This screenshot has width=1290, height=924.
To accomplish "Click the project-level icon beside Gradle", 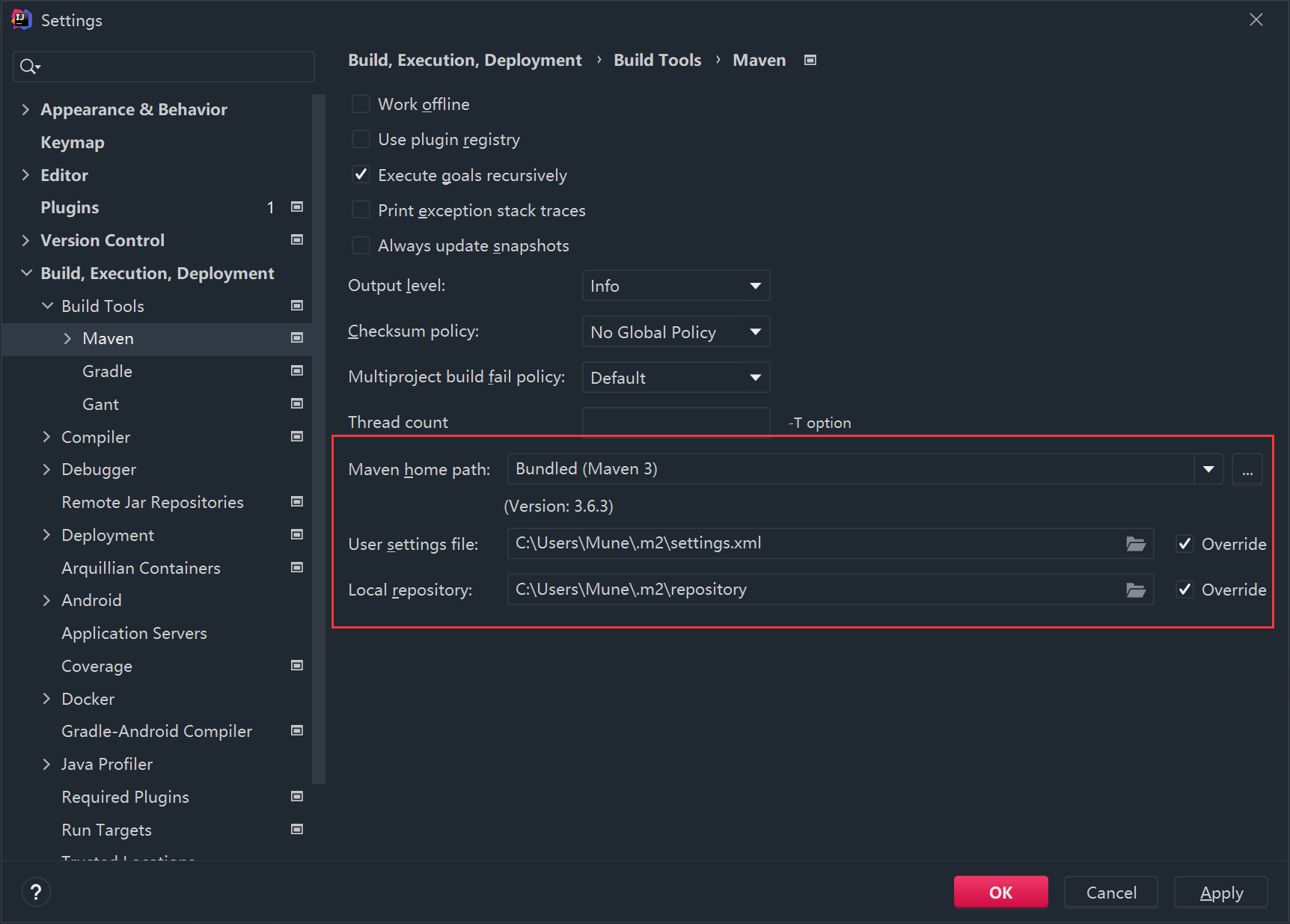I will 297,371.
